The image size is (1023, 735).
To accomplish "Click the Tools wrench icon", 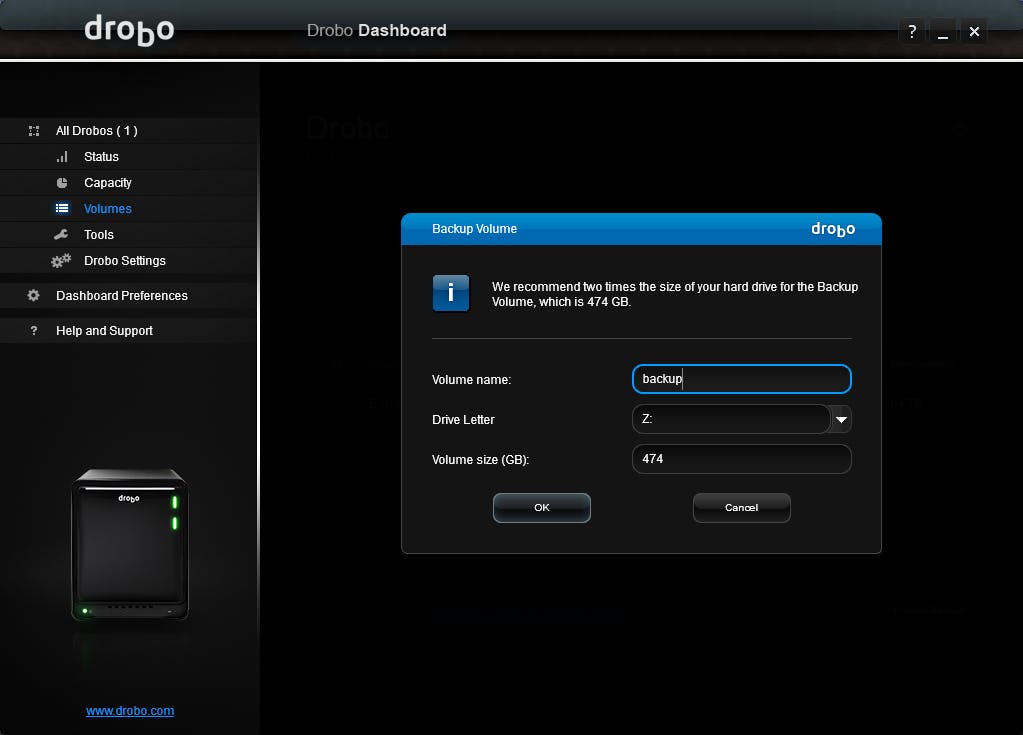I will [x=61, y=235].
